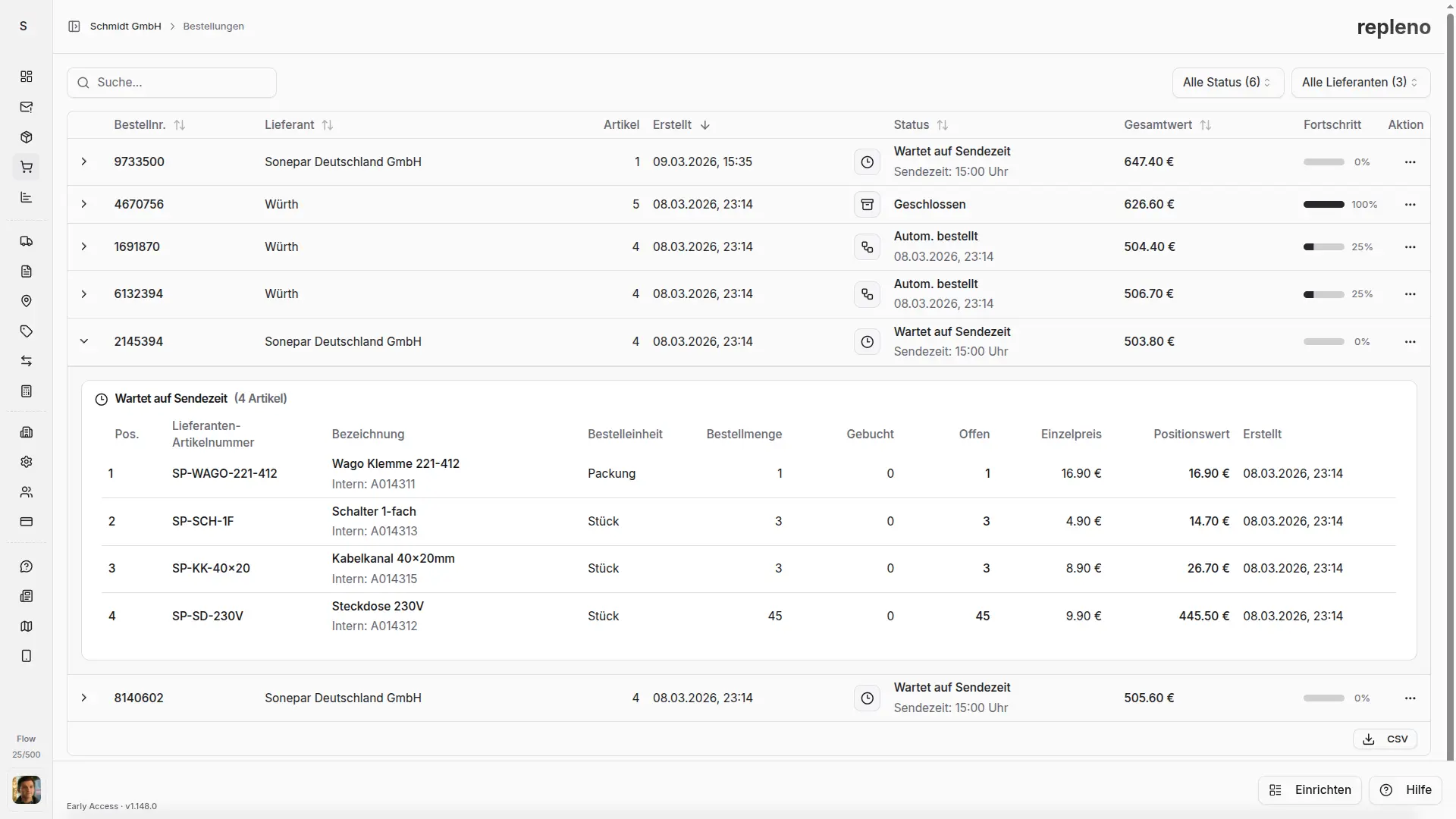This screenshot has height=819, width=1456.
Task: Click progress bar of order 1691870
Action: (1323, 247)
